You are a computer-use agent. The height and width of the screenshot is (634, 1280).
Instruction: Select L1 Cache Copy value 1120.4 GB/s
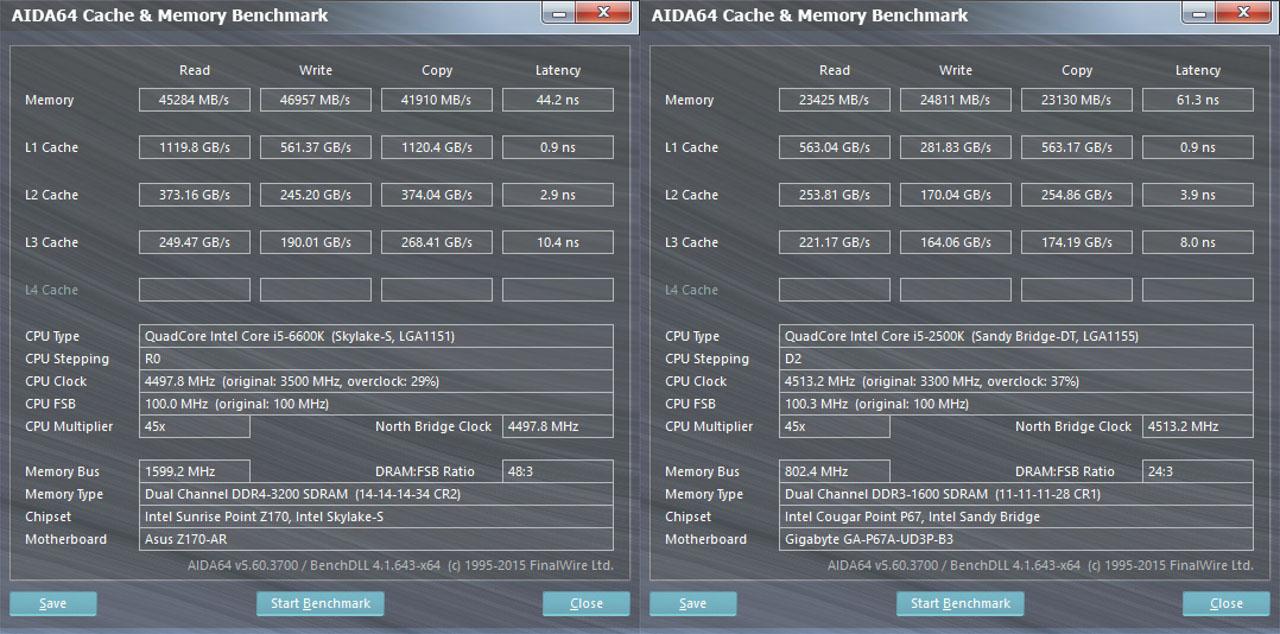pos(436,147)
